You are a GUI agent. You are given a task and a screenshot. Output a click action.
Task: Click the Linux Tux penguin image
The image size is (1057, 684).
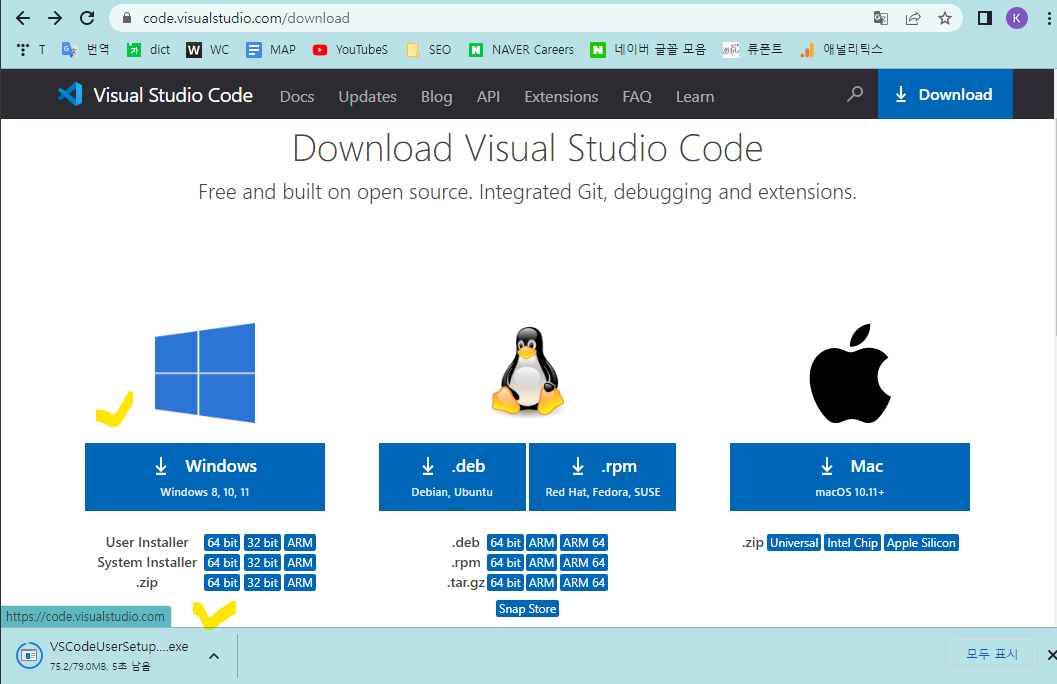tap(528, 371)
